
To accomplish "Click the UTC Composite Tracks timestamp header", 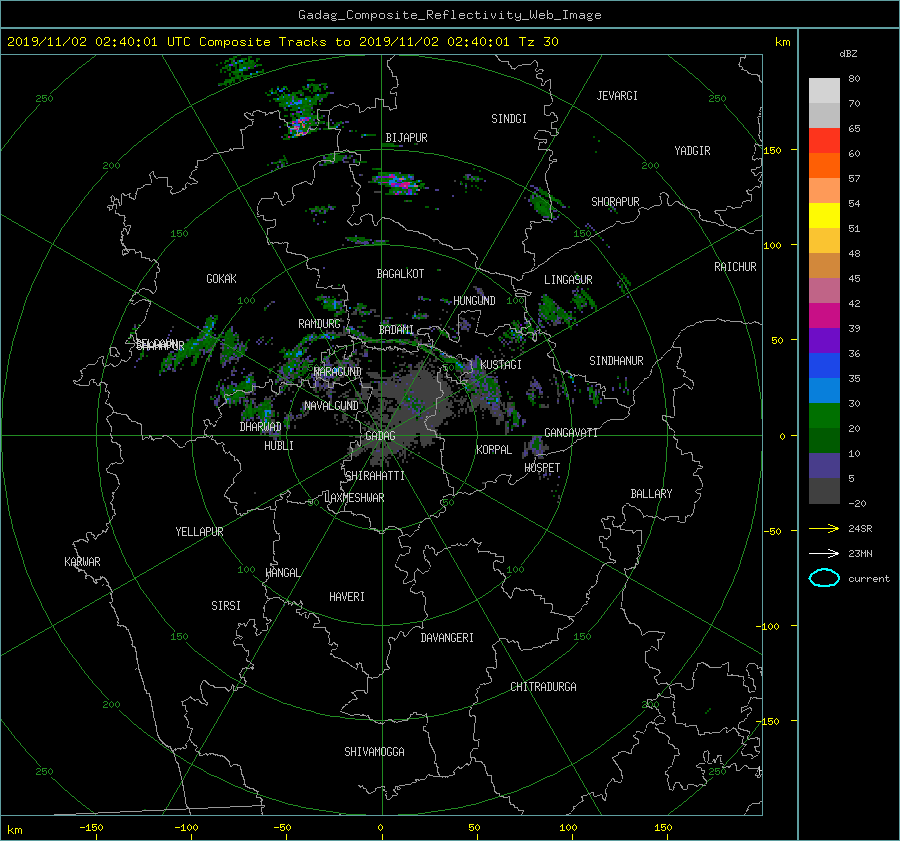I will pos(282,42).
